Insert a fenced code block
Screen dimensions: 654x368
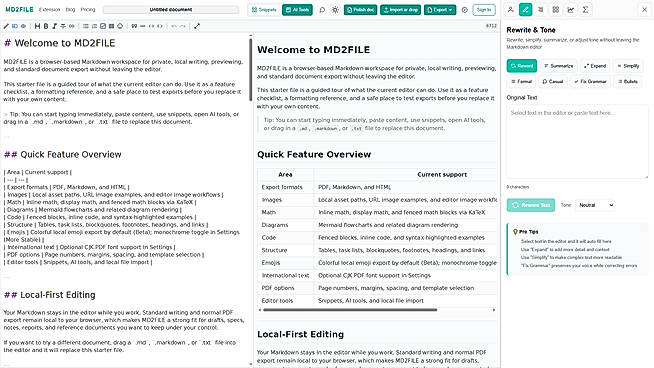click(160, 26)
